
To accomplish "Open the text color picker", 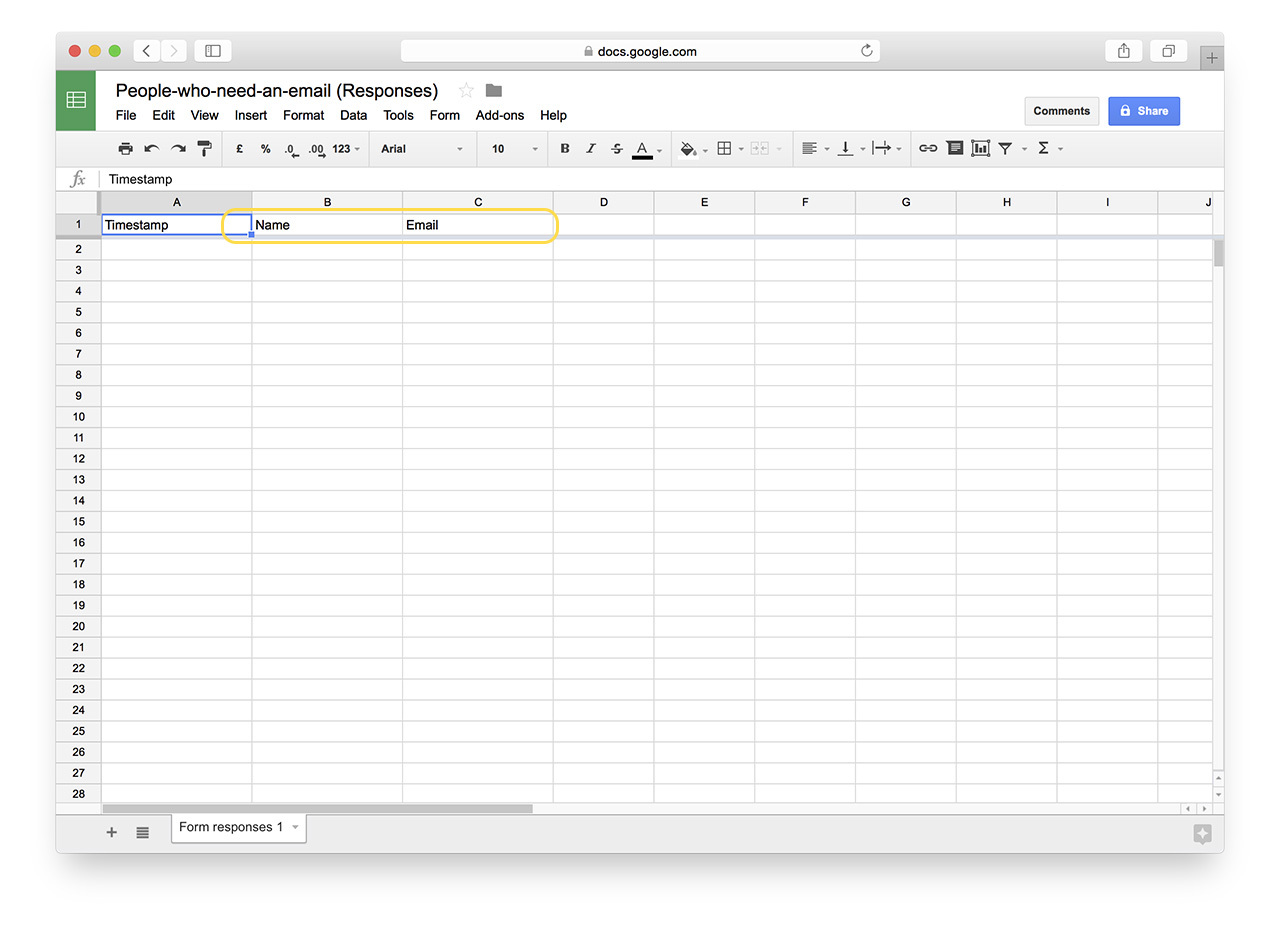I will pos(647,149).
